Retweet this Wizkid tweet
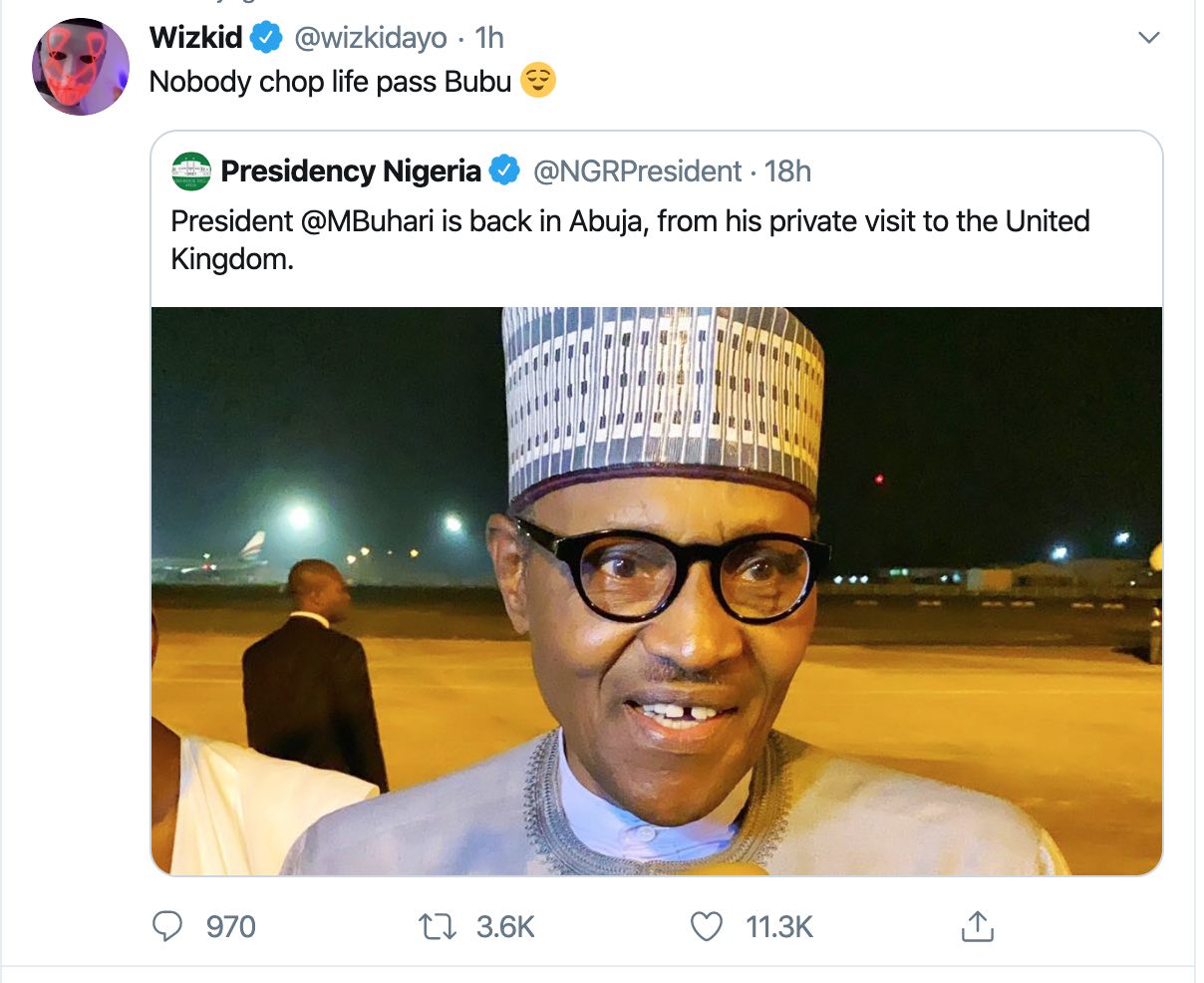 (438, 927)
